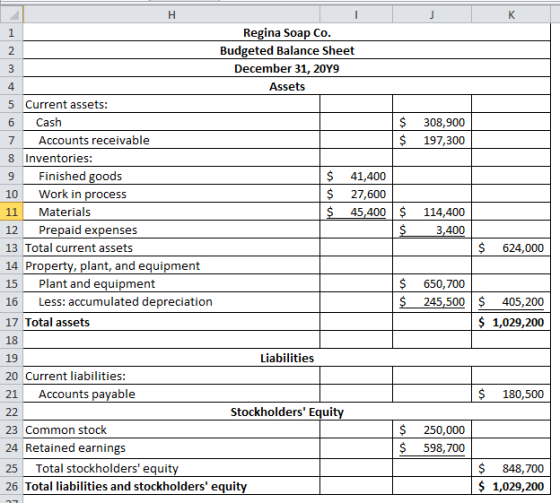Viewport: 560px width, 503px height.
Task: Click the total liabilities and equity value in row 26
Action: [511, 486]
